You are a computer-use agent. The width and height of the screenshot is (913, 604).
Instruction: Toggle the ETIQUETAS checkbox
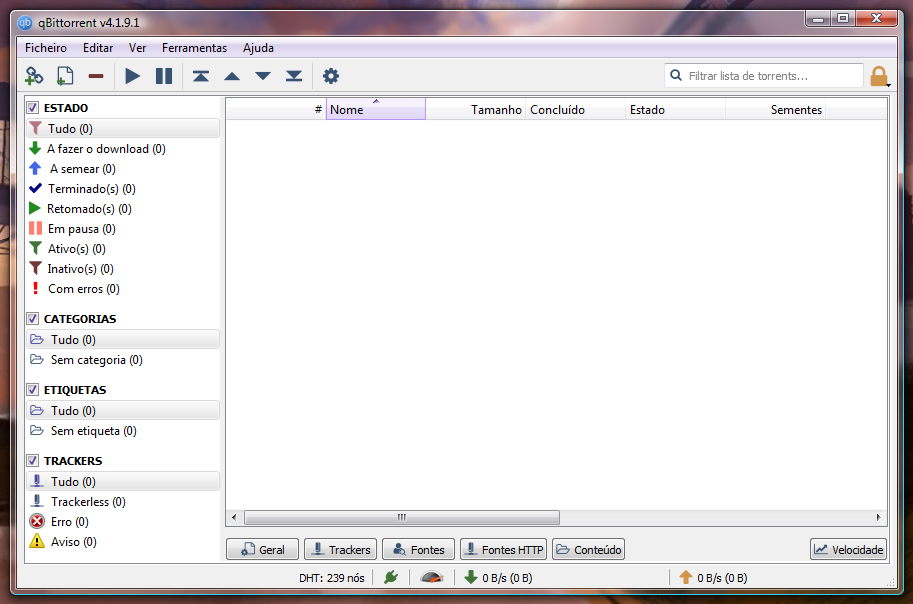tap(33, 390)
